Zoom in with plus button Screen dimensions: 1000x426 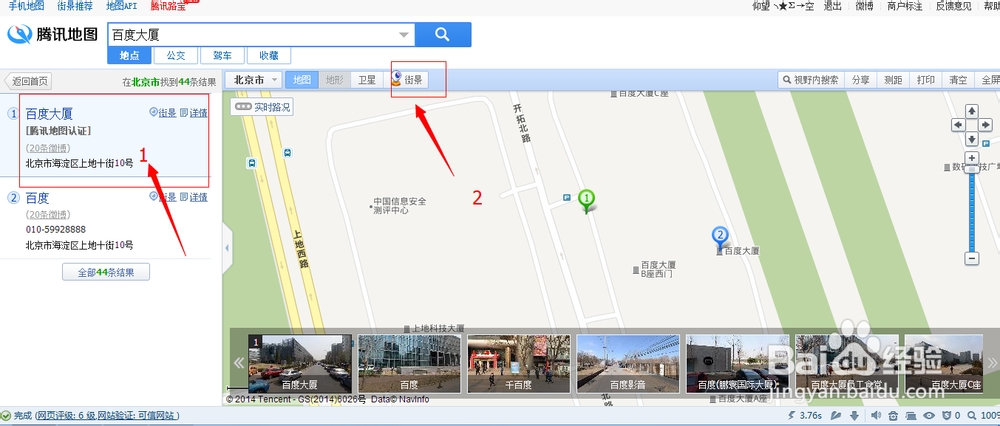pyautogui.click(x=971, y=158)
